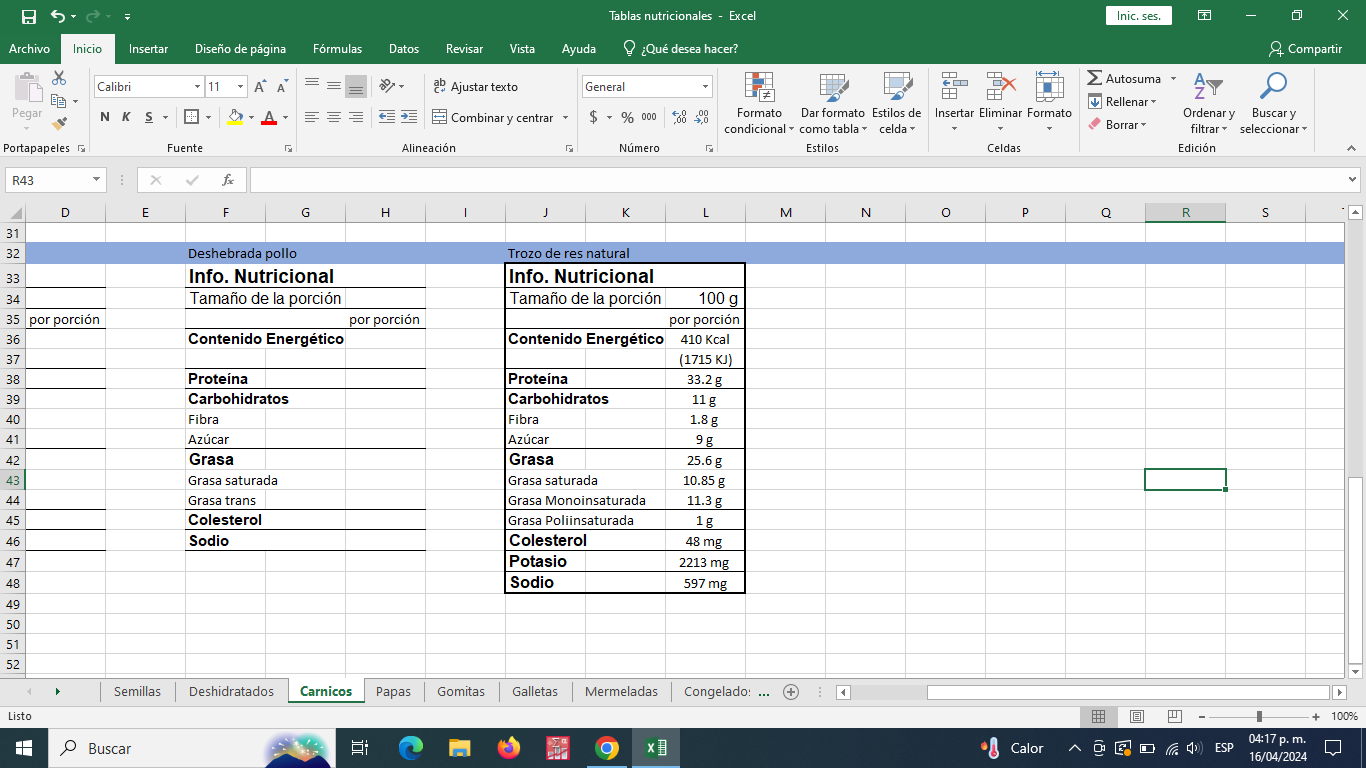Click the Format Painter brush icon
The height and width of the screenshot is (768, 1366).
59,124
